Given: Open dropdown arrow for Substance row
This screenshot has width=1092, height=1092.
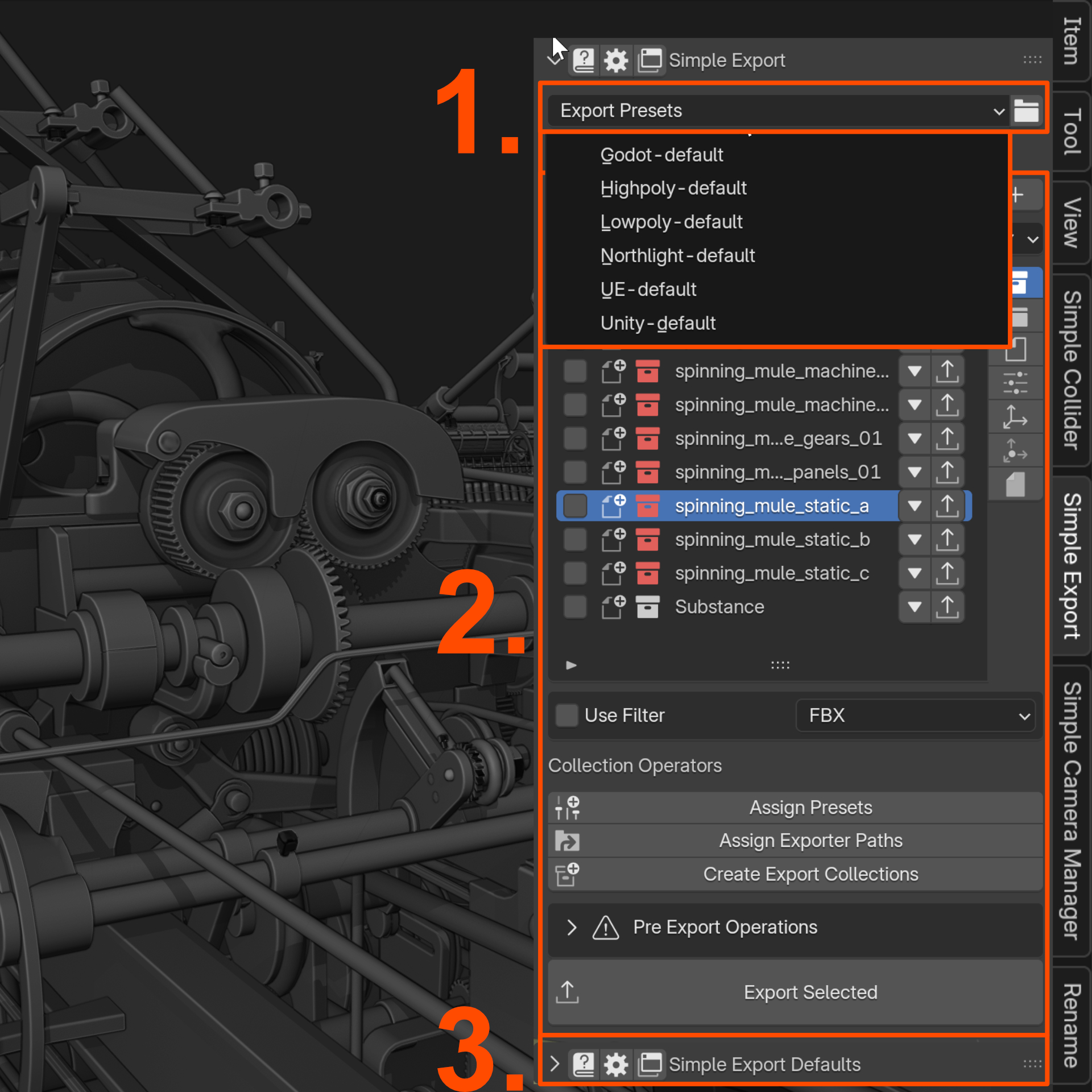Looking at the screenshot, I should click(x=914, y=607).
